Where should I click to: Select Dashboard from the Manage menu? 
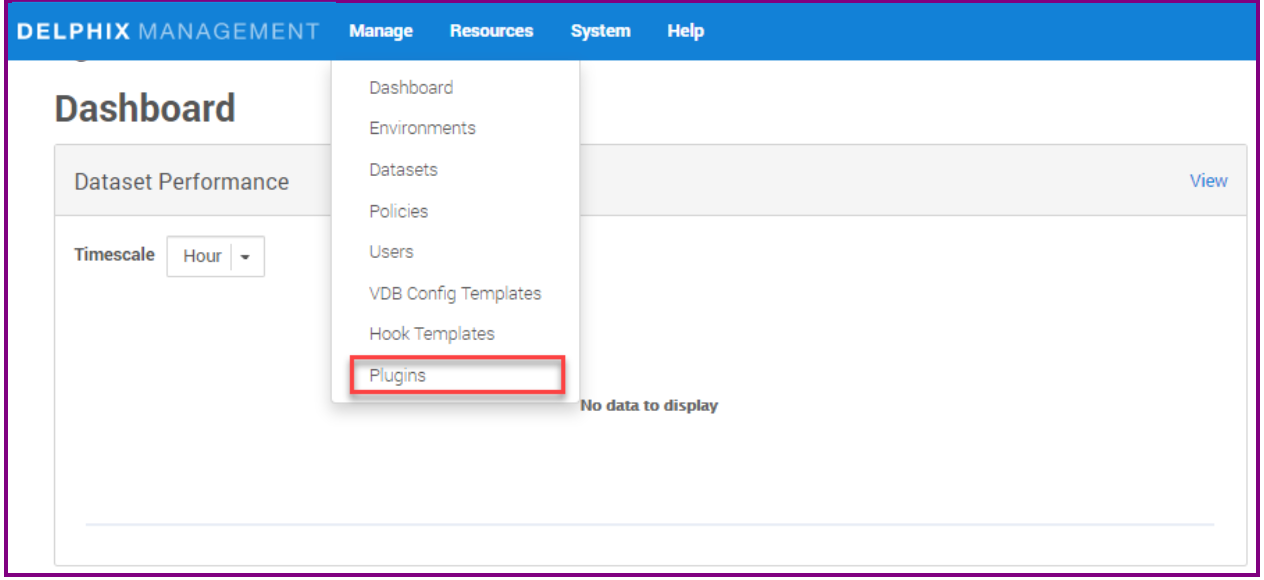tap(411, 88)
